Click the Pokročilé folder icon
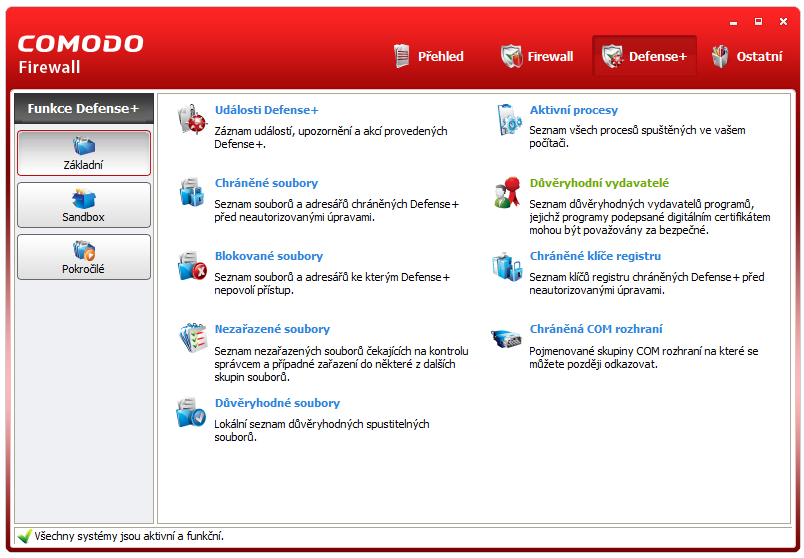Screen dimensions: 804x558 84,250
